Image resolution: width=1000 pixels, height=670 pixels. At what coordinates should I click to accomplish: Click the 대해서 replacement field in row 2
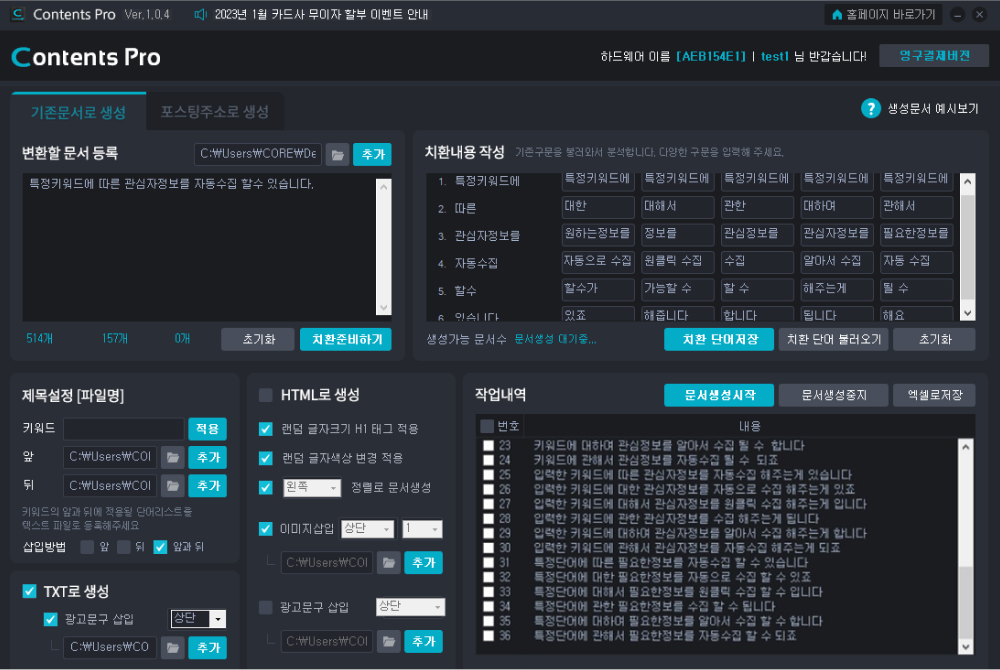pyautogui.click(x=677, y=207)
